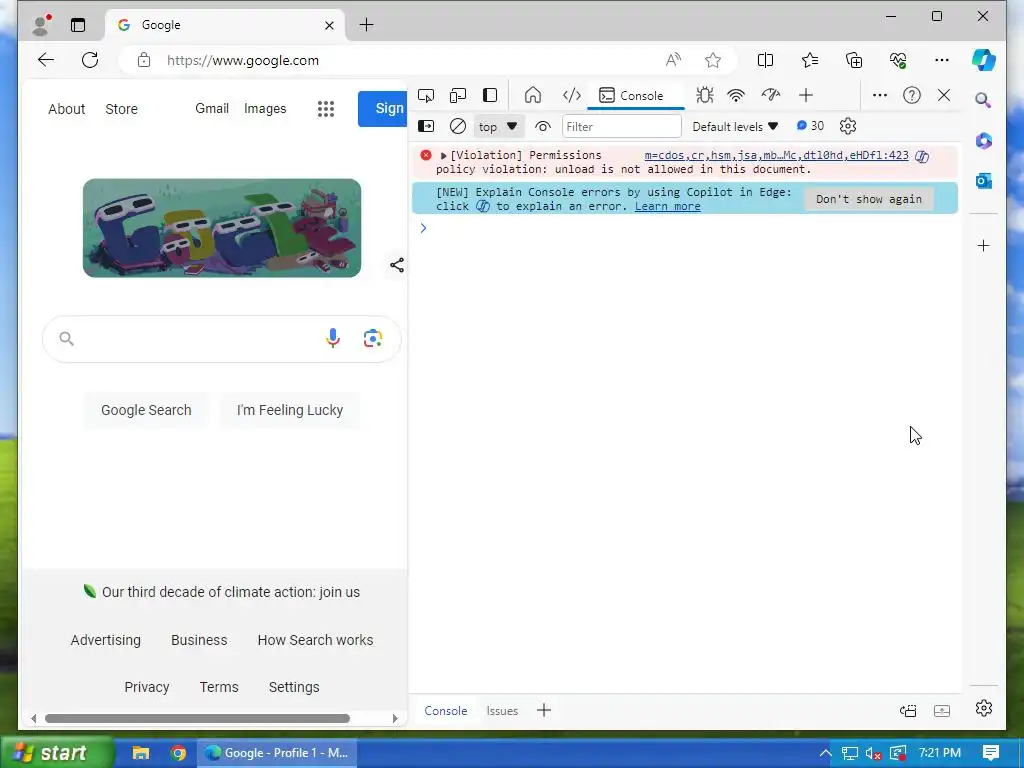Expand the Violation Permissions error message

coord(443,155)
